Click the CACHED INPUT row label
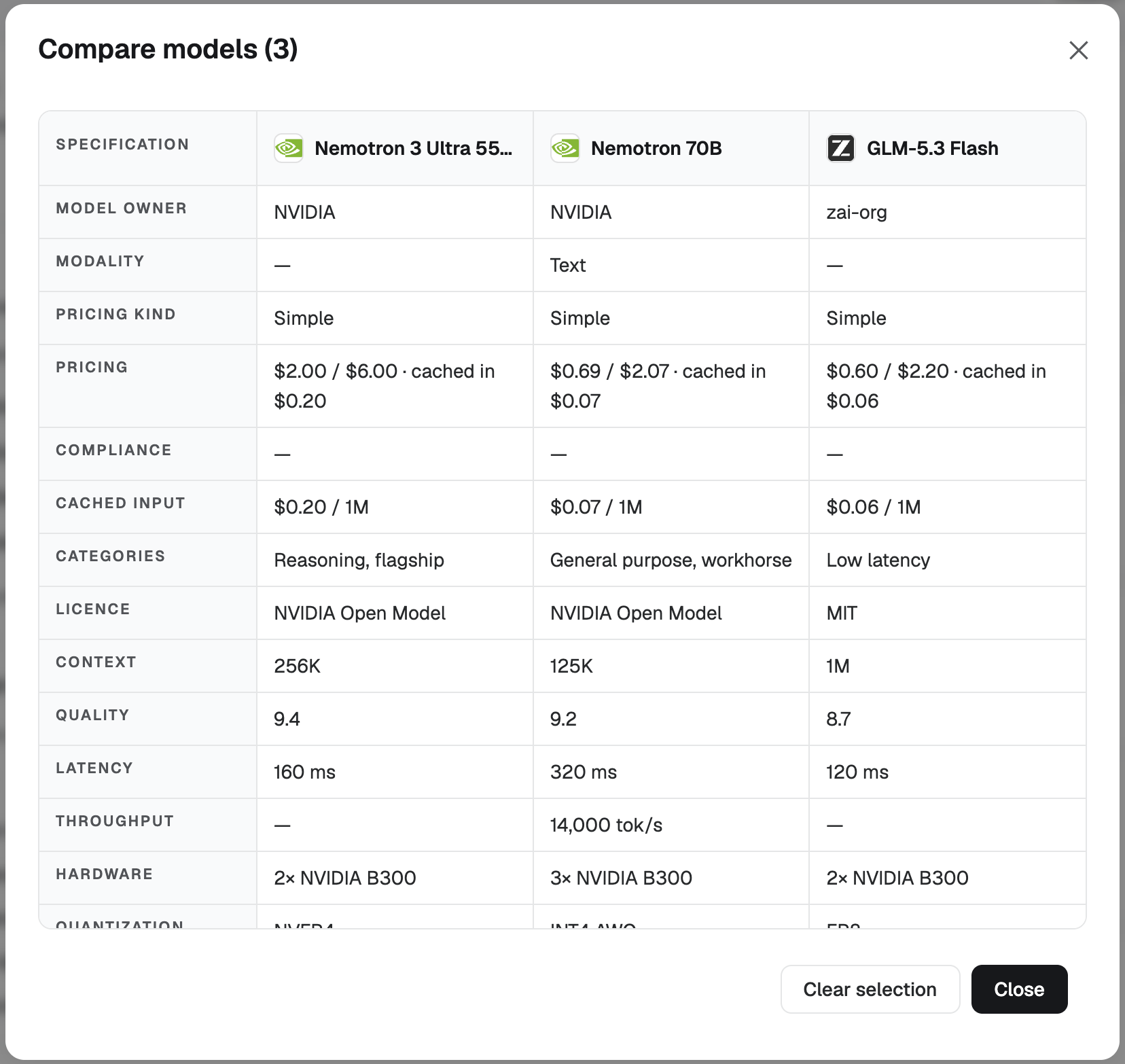 click(121, 503)
